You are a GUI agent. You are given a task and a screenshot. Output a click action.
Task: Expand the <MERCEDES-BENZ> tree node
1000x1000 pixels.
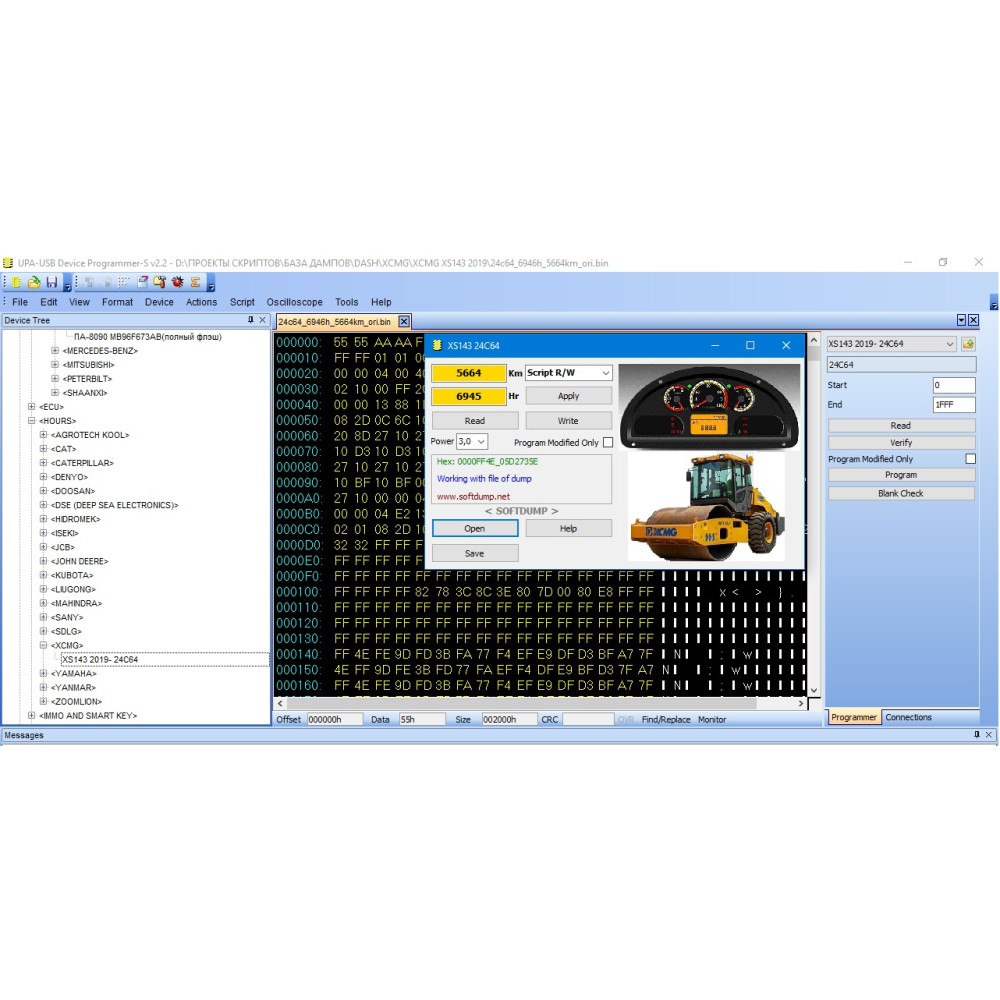click(55, 350)
